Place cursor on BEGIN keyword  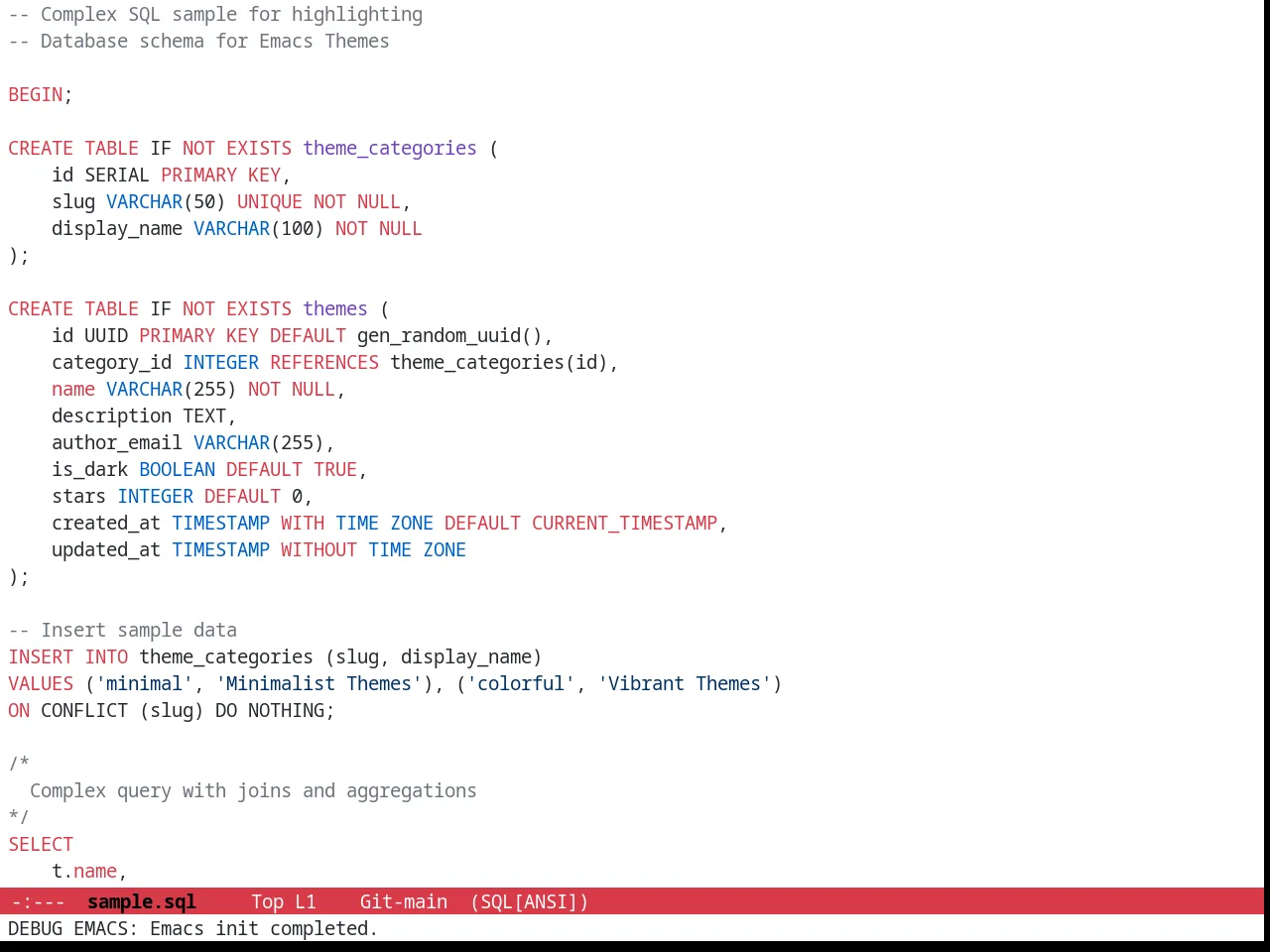(x=36, y=94)
